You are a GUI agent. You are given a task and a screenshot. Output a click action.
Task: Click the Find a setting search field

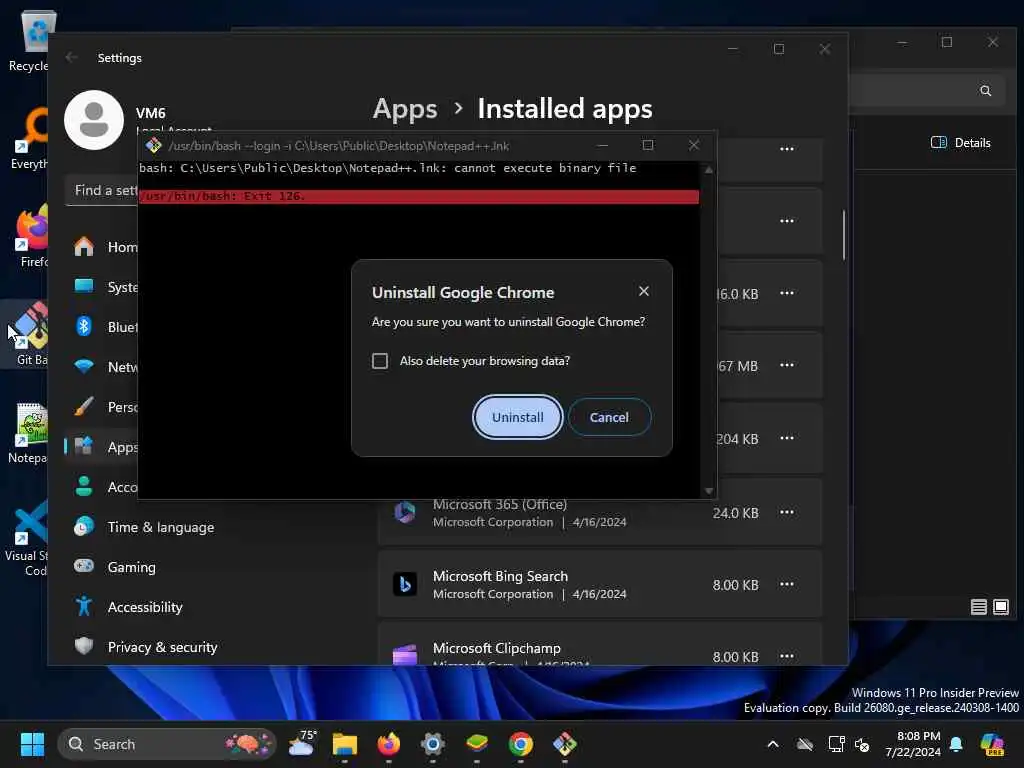(103, 190)
